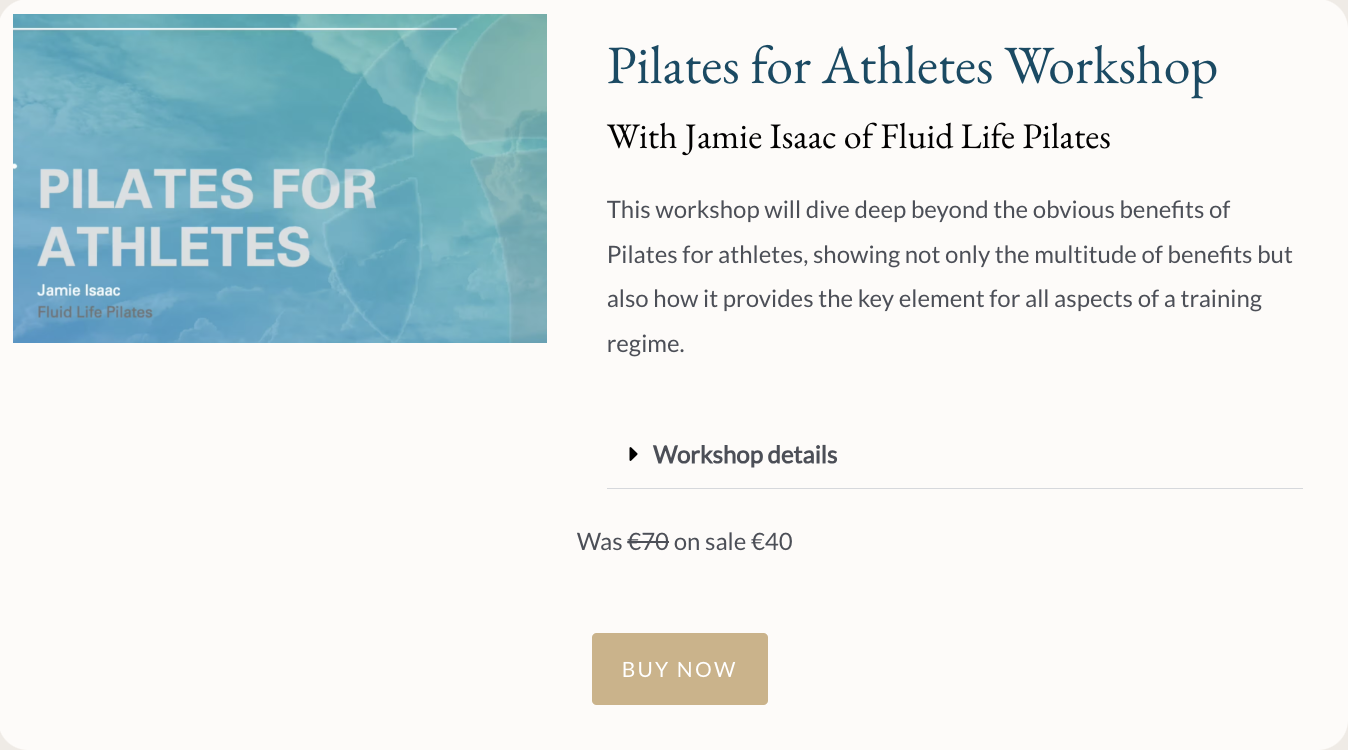Screen dimensions: 1348x750
Task: Click the white line atop the thumbnail
Action: (235, 29)
